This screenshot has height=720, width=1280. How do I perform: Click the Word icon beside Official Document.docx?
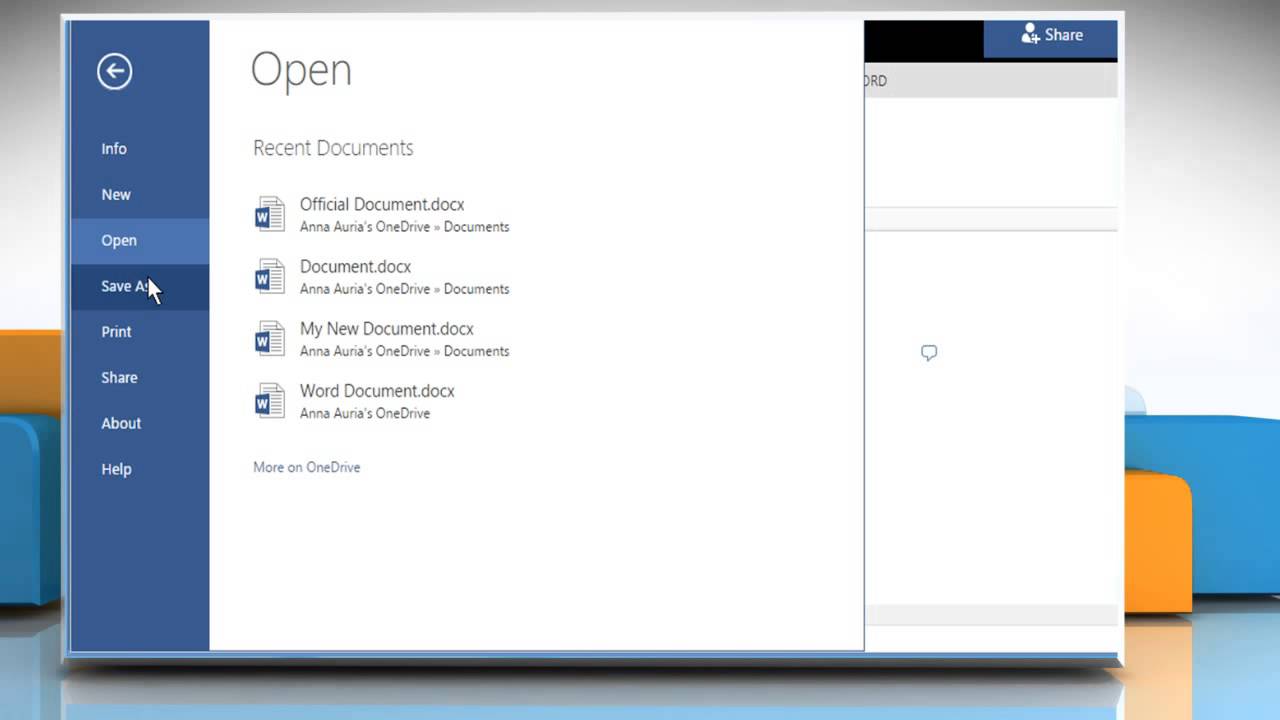(x=270, y=214)
